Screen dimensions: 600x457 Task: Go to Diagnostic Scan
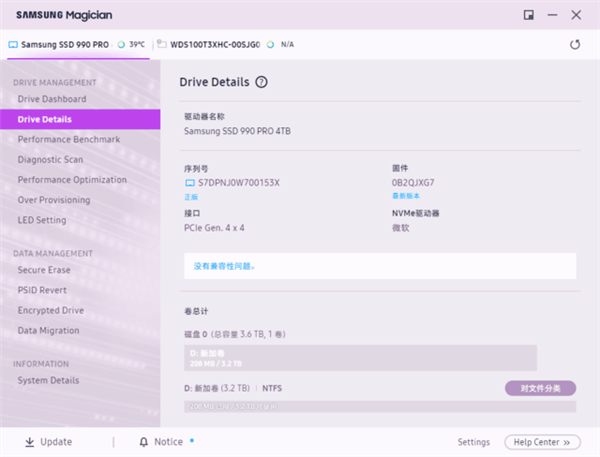pos(50,159)
